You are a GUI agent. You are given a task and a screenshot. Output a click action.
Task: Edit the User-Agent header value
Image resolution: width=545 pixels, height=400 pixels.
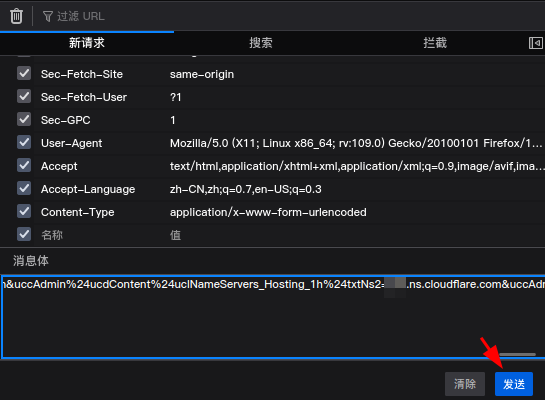[356, 143]
